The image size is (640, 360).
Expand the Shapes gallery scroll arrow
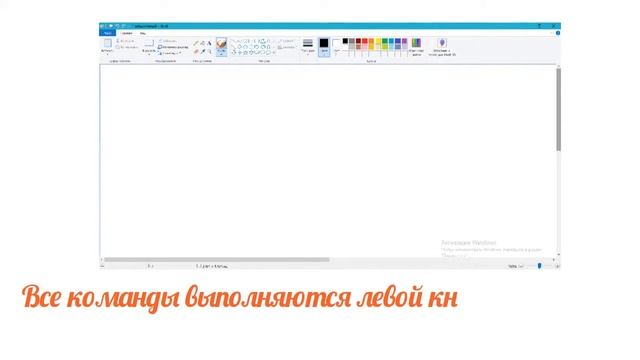[x=273, y=53]
